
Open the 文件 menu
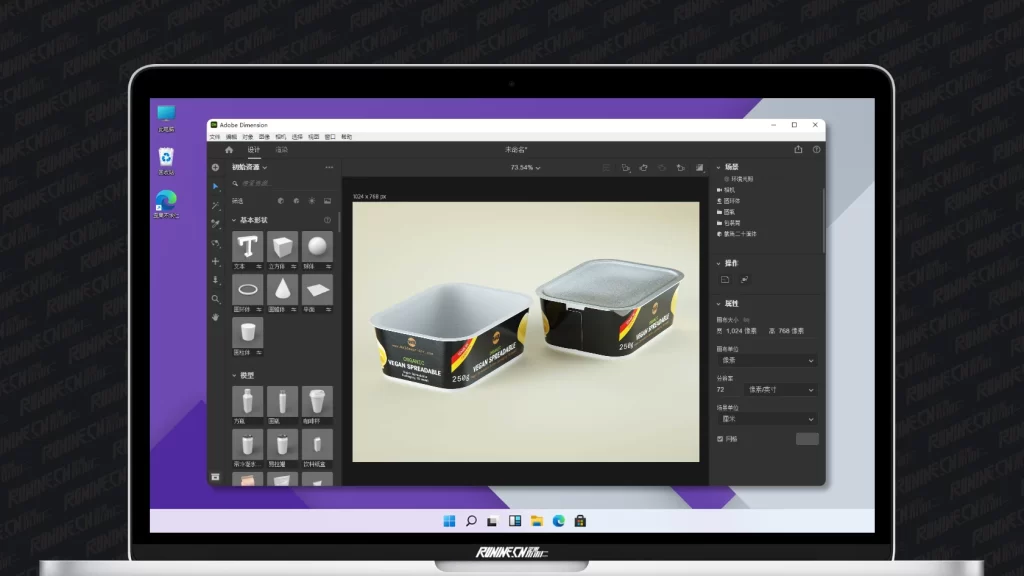coord(215,137)
